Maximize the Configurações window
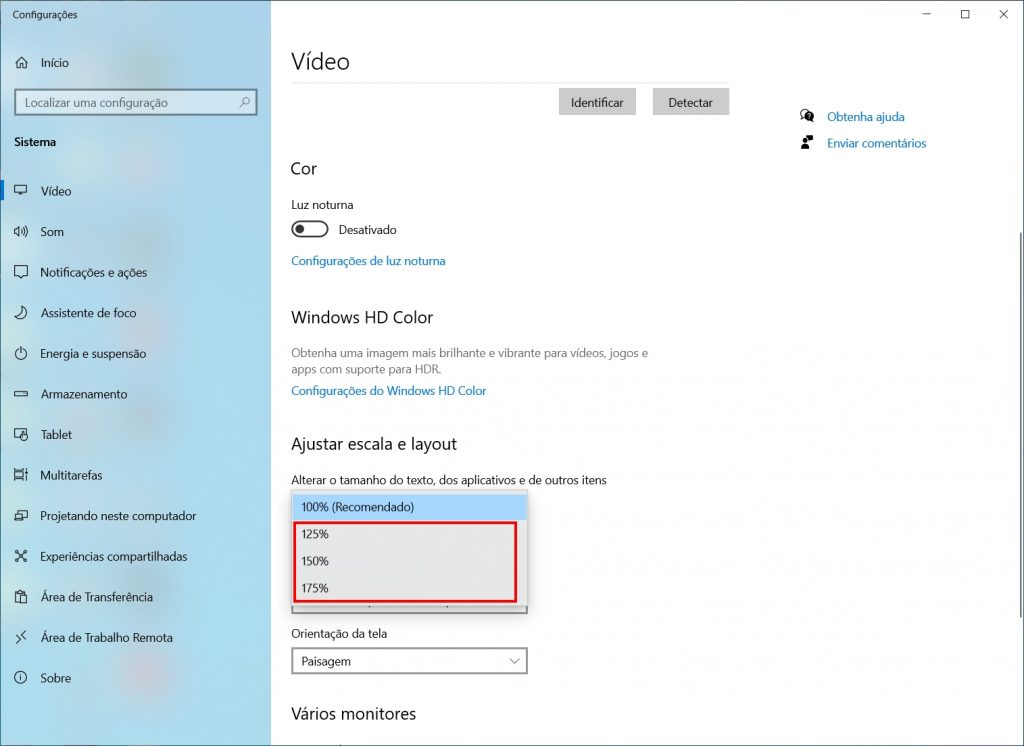Screen dimensions: 1024x746 tap(965, 14)
